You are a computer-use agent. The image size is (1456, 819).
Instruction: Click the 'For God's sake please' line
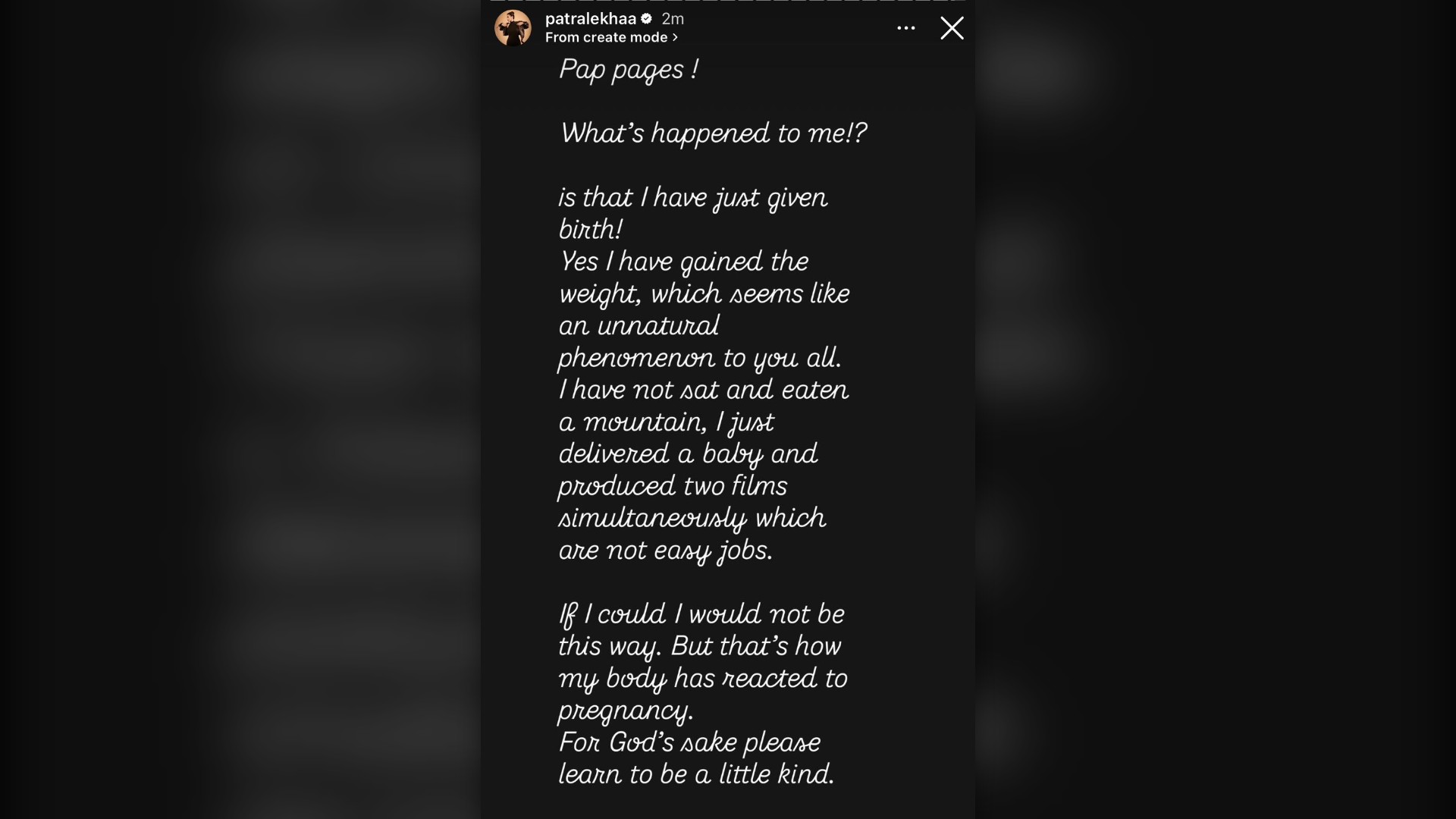pyautogui.click(x=689, y=742)
